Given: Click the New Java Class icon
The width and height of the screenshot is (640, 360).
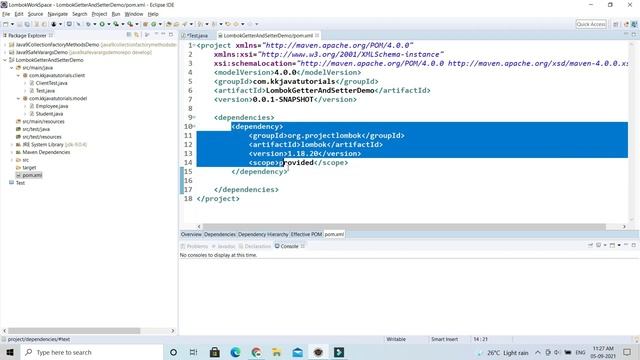Looking at the screenshot, I should [x=153, y=24].
